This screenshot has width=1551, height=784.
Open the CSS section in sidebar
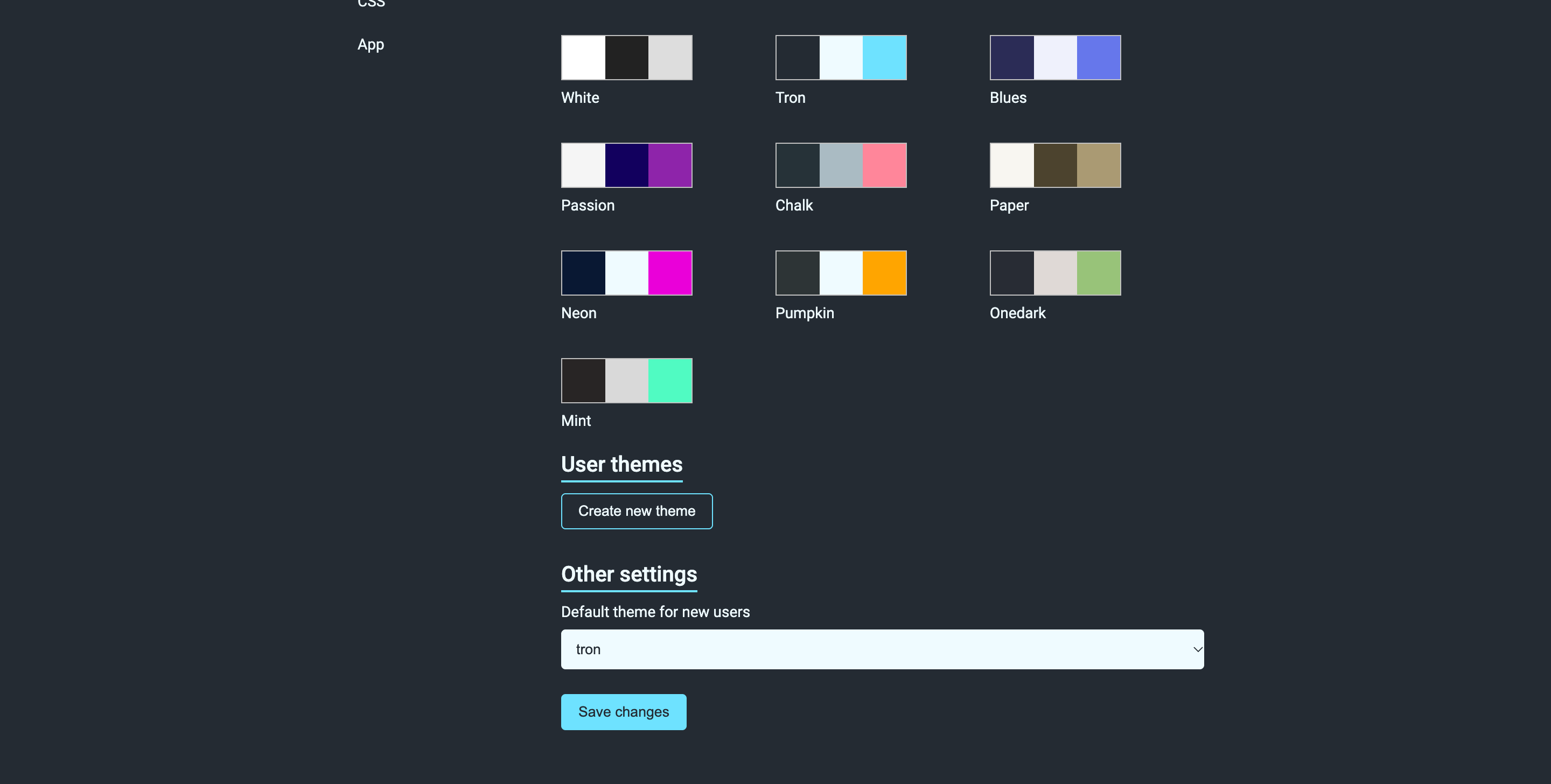(371, 4)
